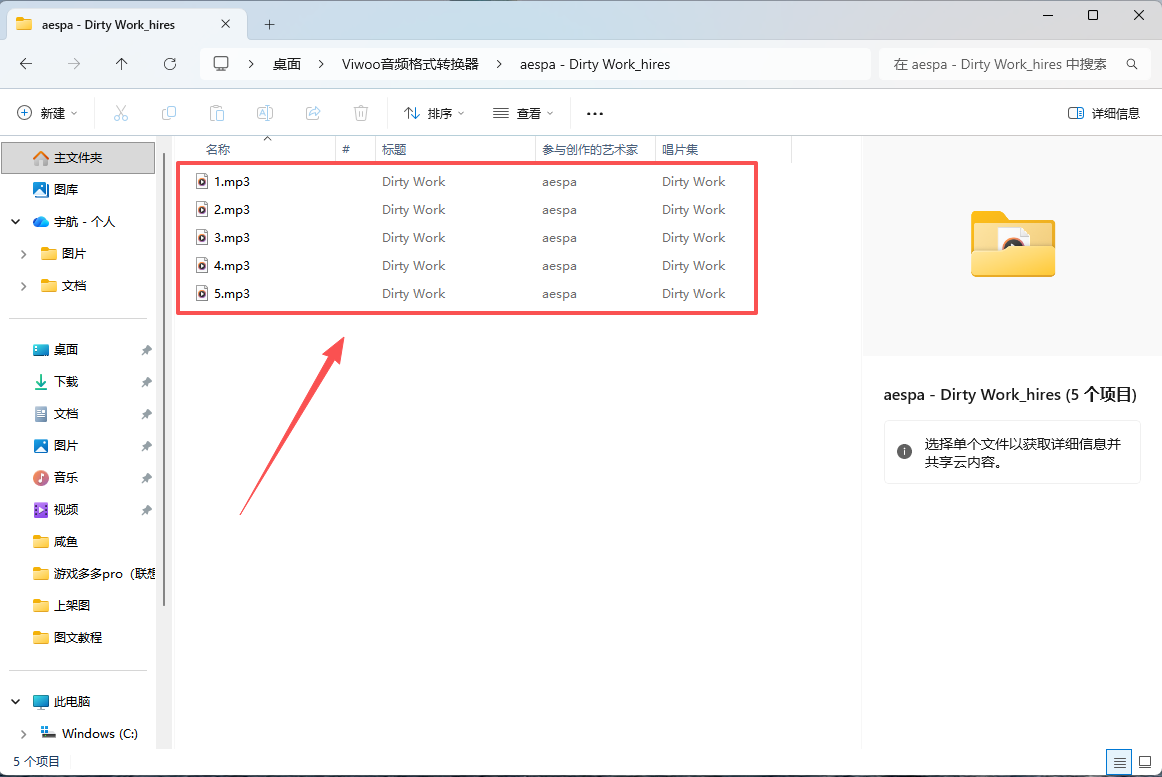
Task: Switch to large thumbnails view layout
Action: (1146, 762)
